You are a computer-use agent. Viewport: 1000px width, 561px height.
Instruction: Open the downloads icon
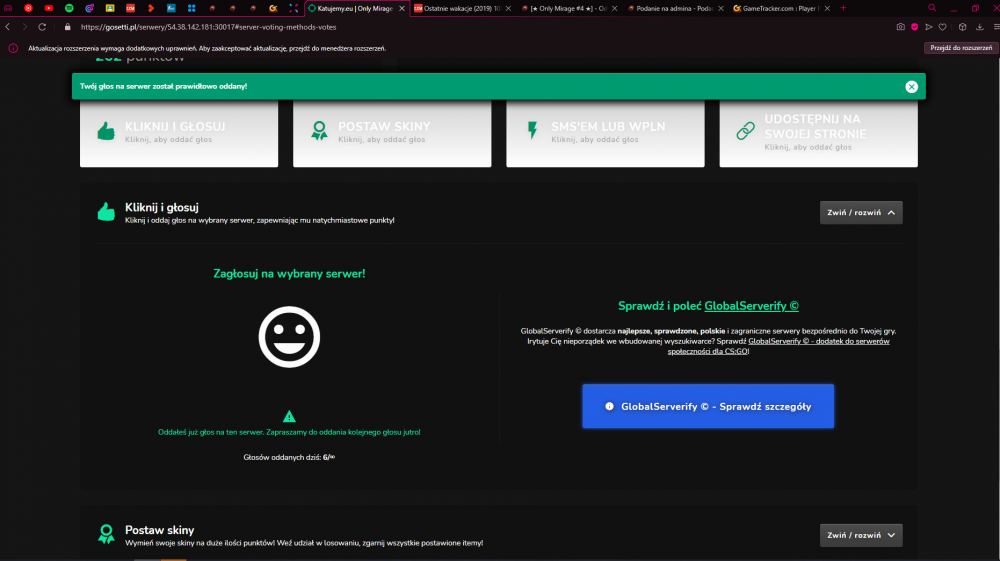(x=980, y=27)
